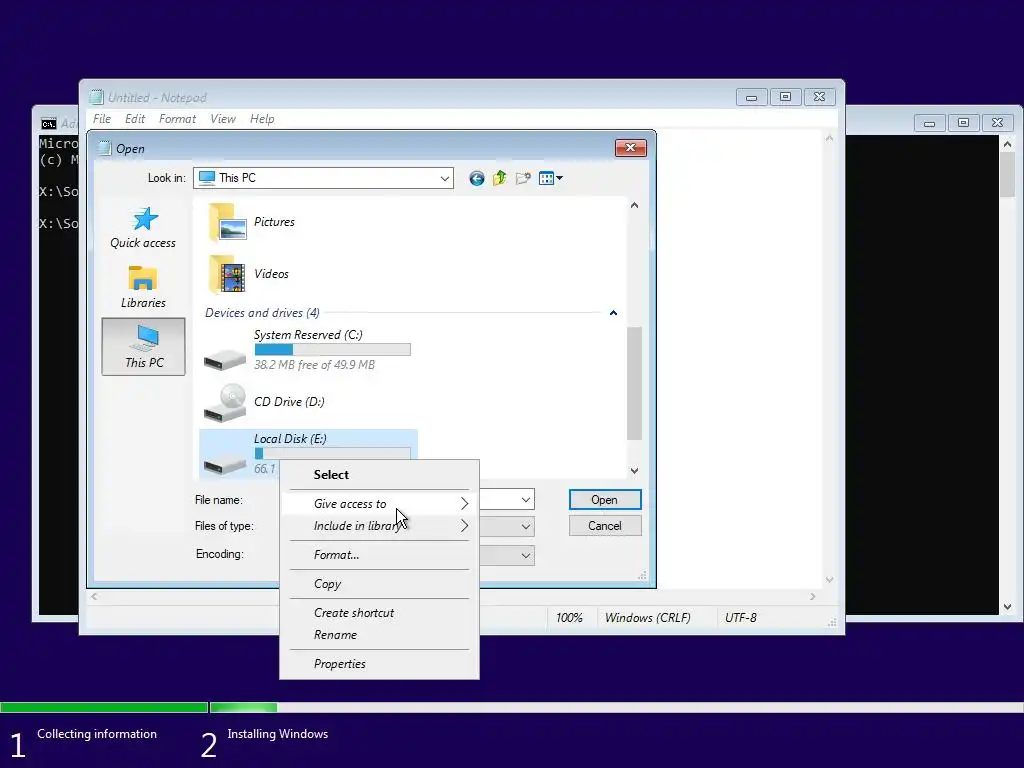1024x768 pixels.
Task: Click Windows (CRLF) in Notepad status bar
Action: coord(647,618)
